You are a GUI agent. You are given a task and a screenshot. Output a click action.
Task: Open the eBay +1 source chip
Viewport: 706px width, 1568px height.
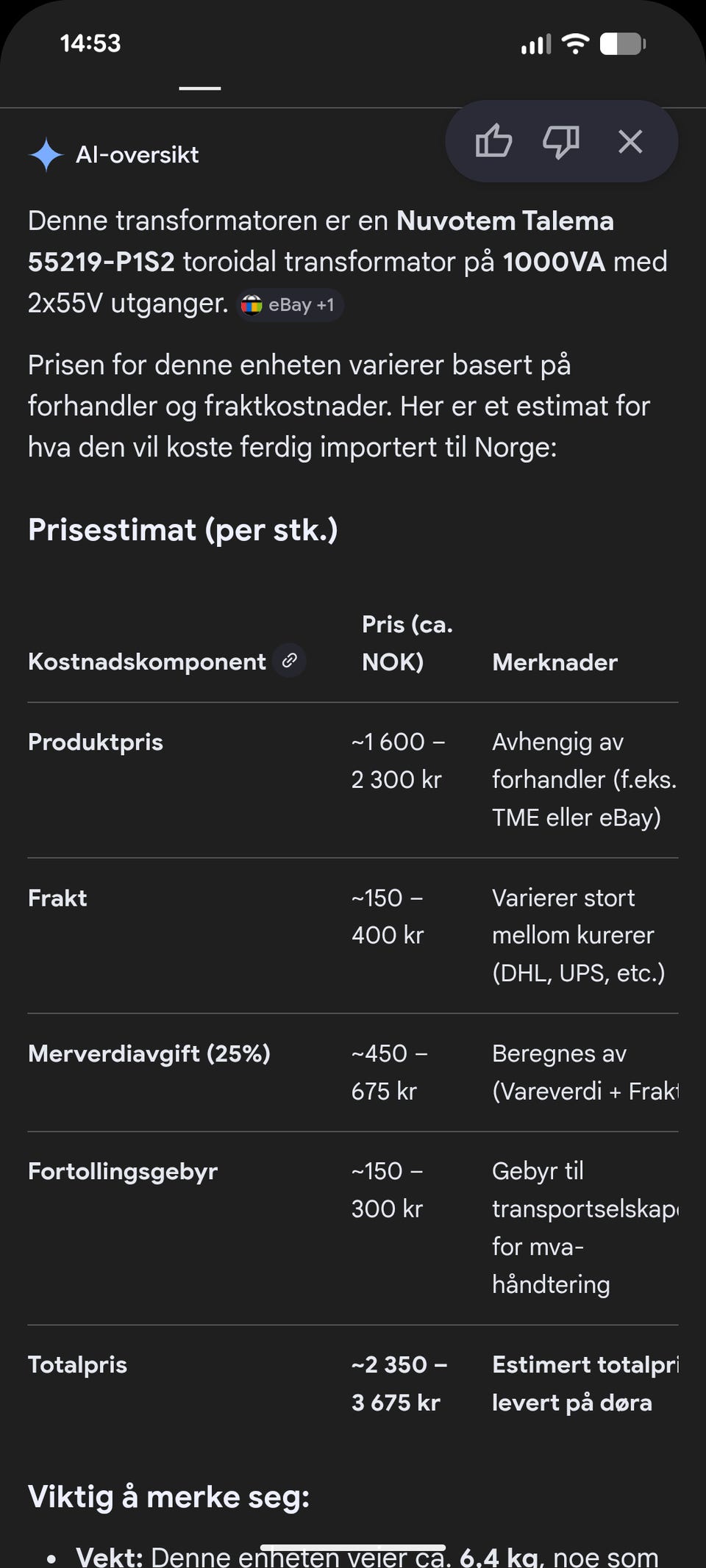(x=290, y=304)
